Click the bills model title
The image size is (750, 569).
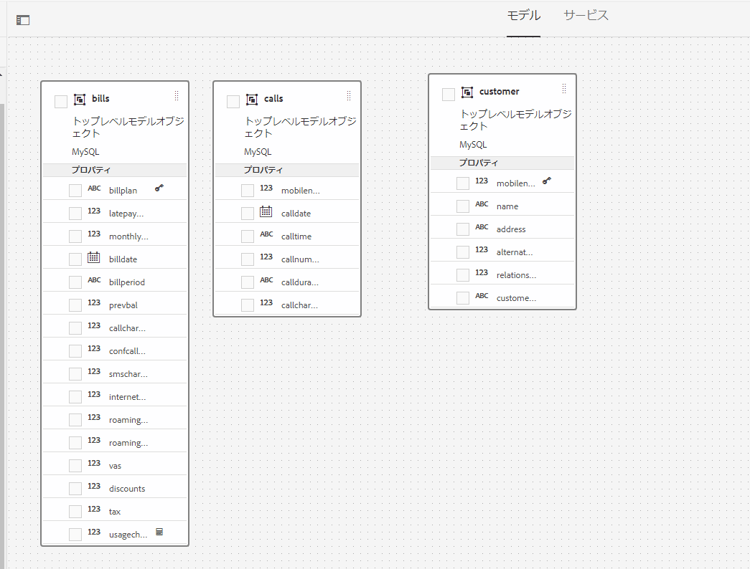click(100, 98)
